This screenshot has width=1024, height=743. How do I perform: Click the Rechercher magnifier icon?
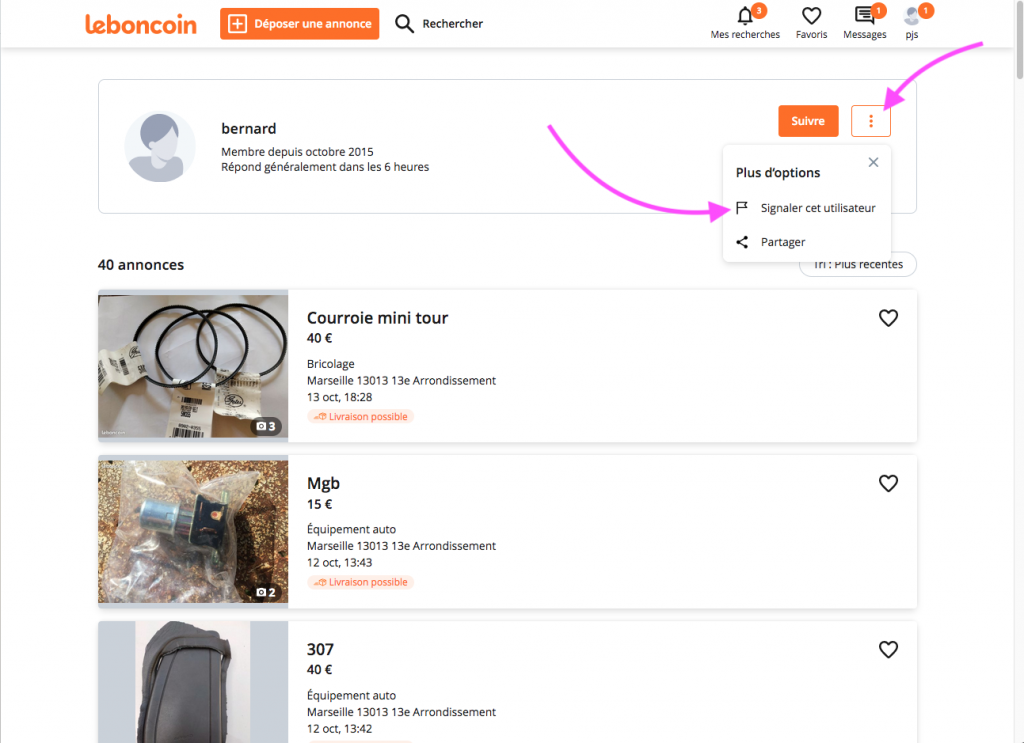pyautogui.click(x=404, y=24)
